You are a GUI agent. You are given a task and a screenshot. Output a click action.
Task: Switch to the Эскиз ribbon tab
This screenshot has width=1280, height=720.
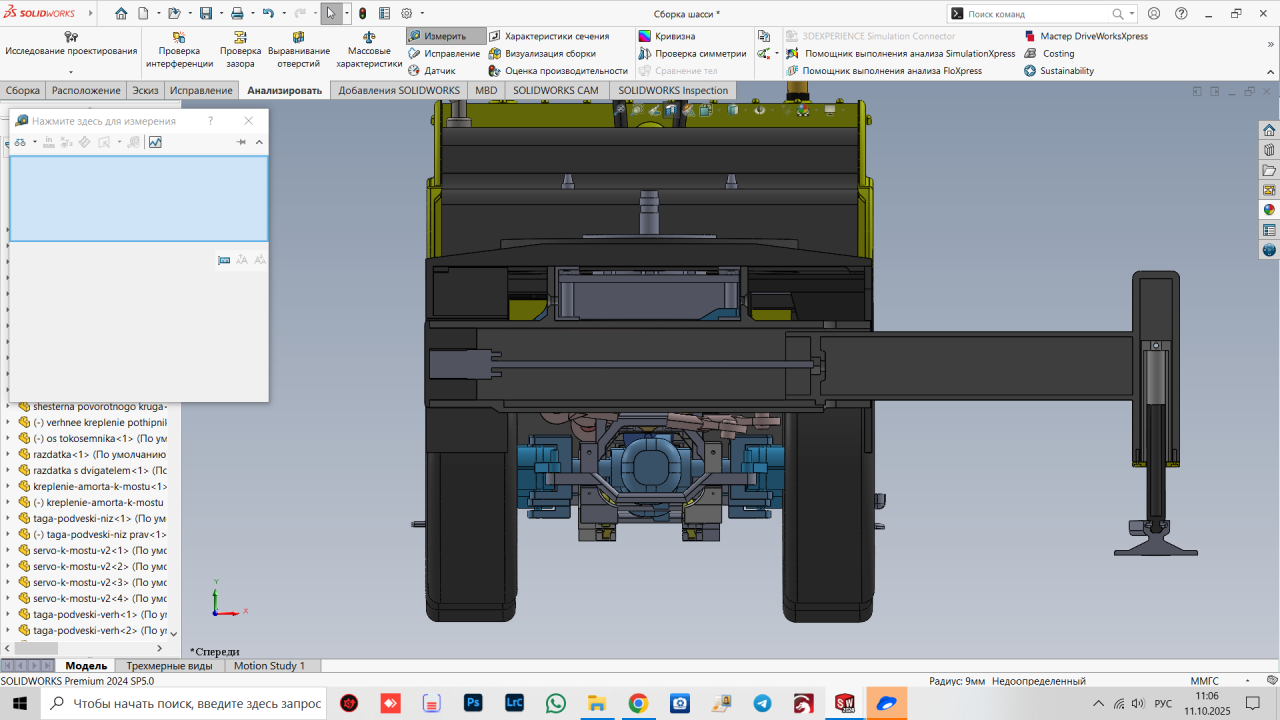[x=145, y=90]
